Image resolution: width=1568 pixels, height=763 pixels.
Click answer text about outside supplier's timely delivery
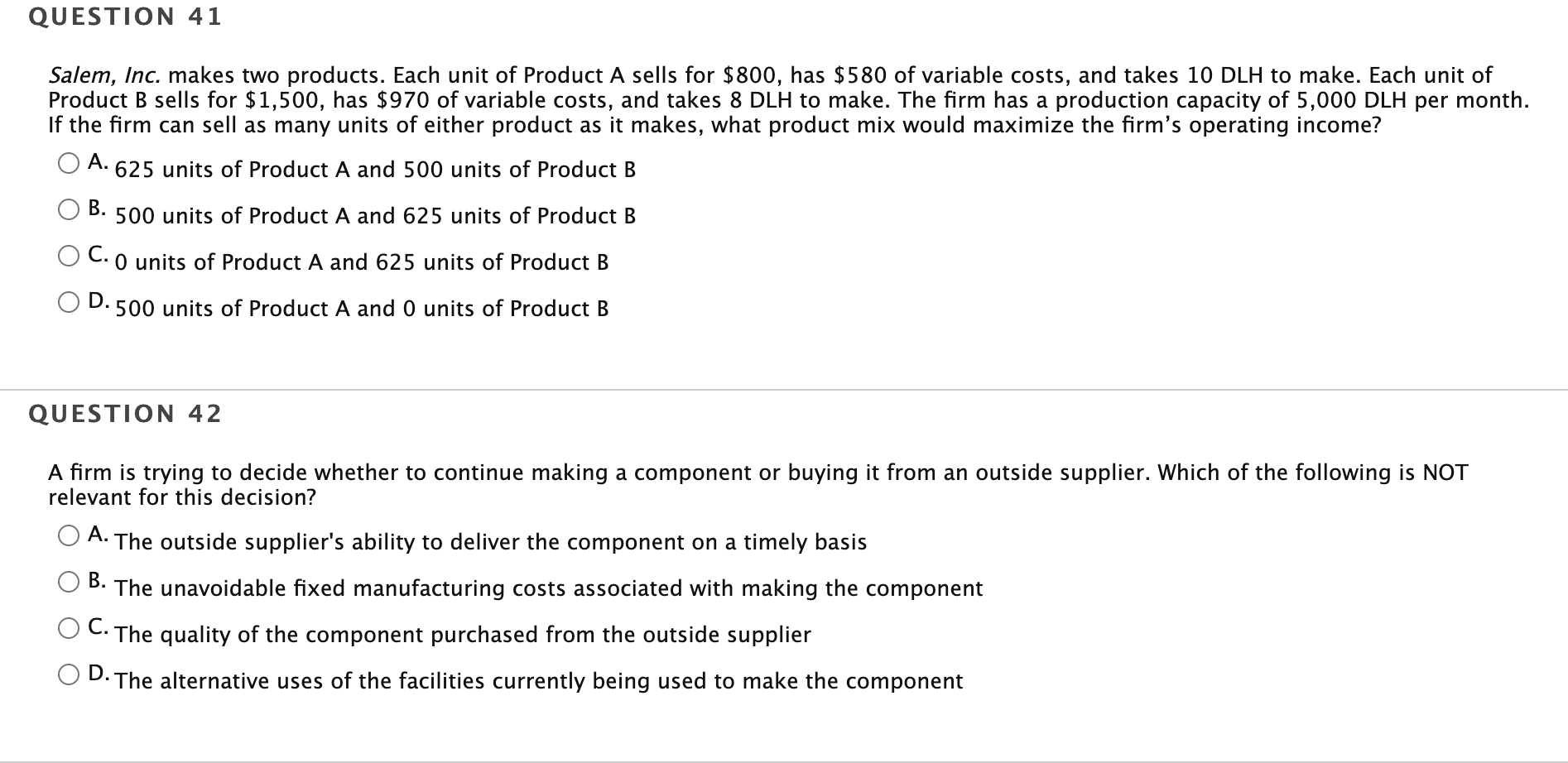click(x=488, y=542)
